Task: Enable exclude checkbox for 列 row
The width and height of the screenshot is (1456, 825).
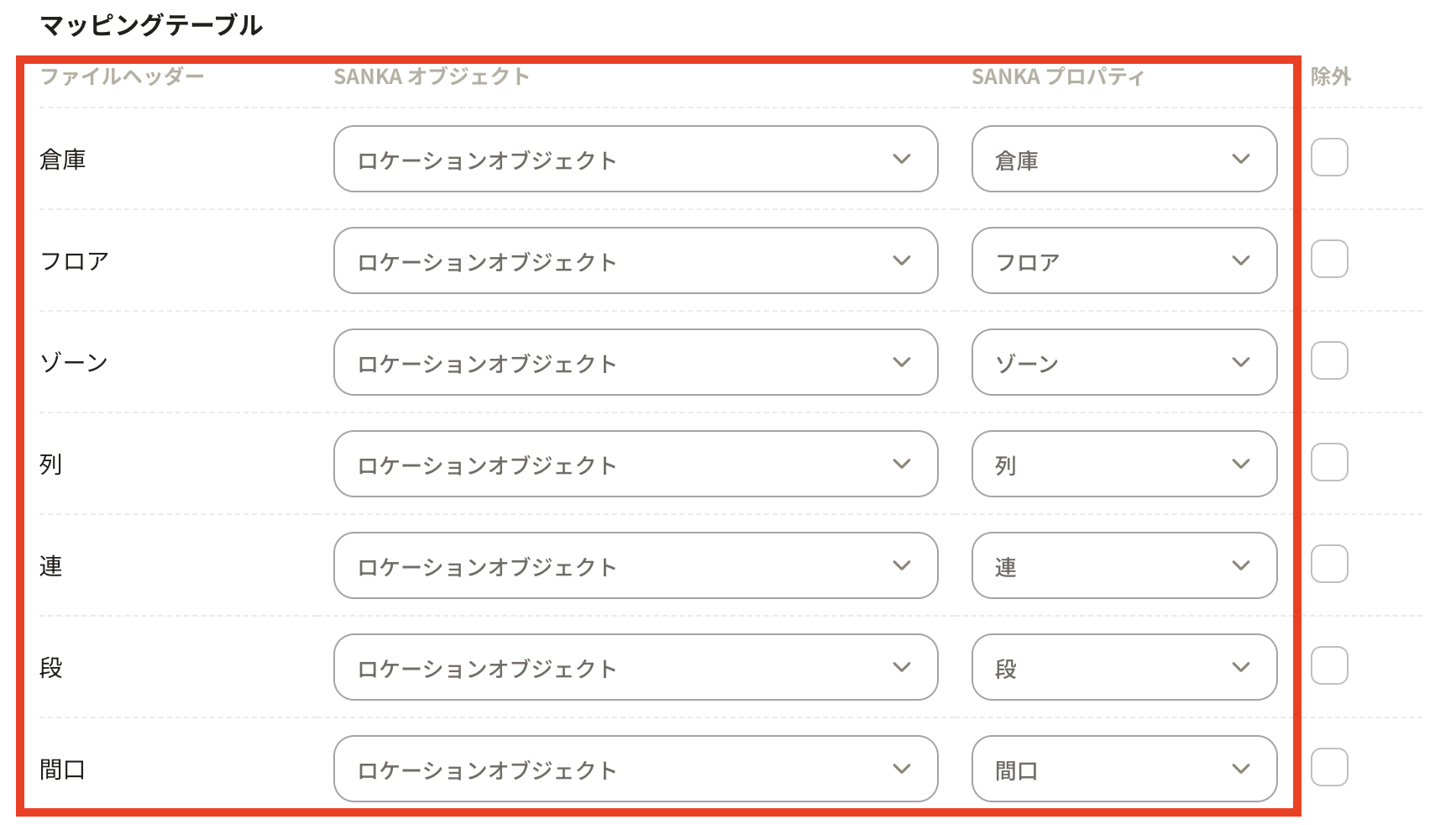Action: pos(1329,463)
